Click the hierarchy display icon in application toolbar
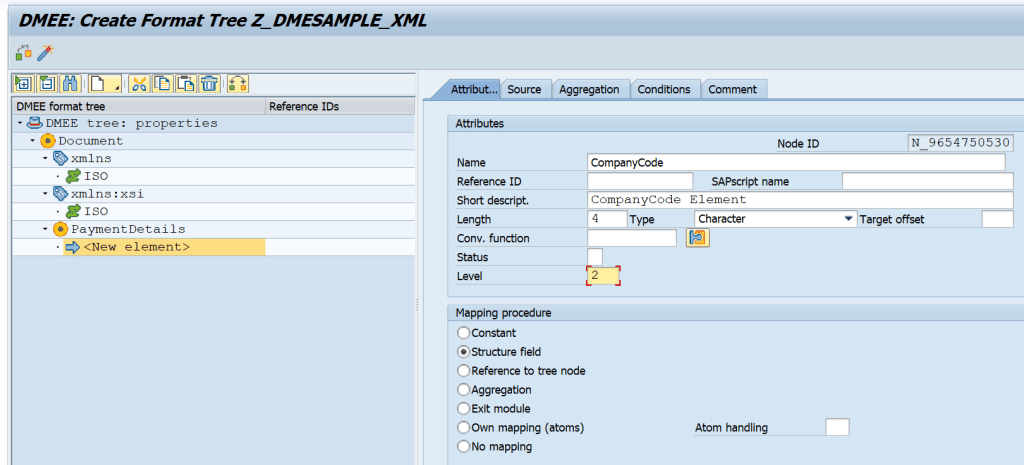The height and width of the screenshot is (465, 1024). click(x=23, y=53)
